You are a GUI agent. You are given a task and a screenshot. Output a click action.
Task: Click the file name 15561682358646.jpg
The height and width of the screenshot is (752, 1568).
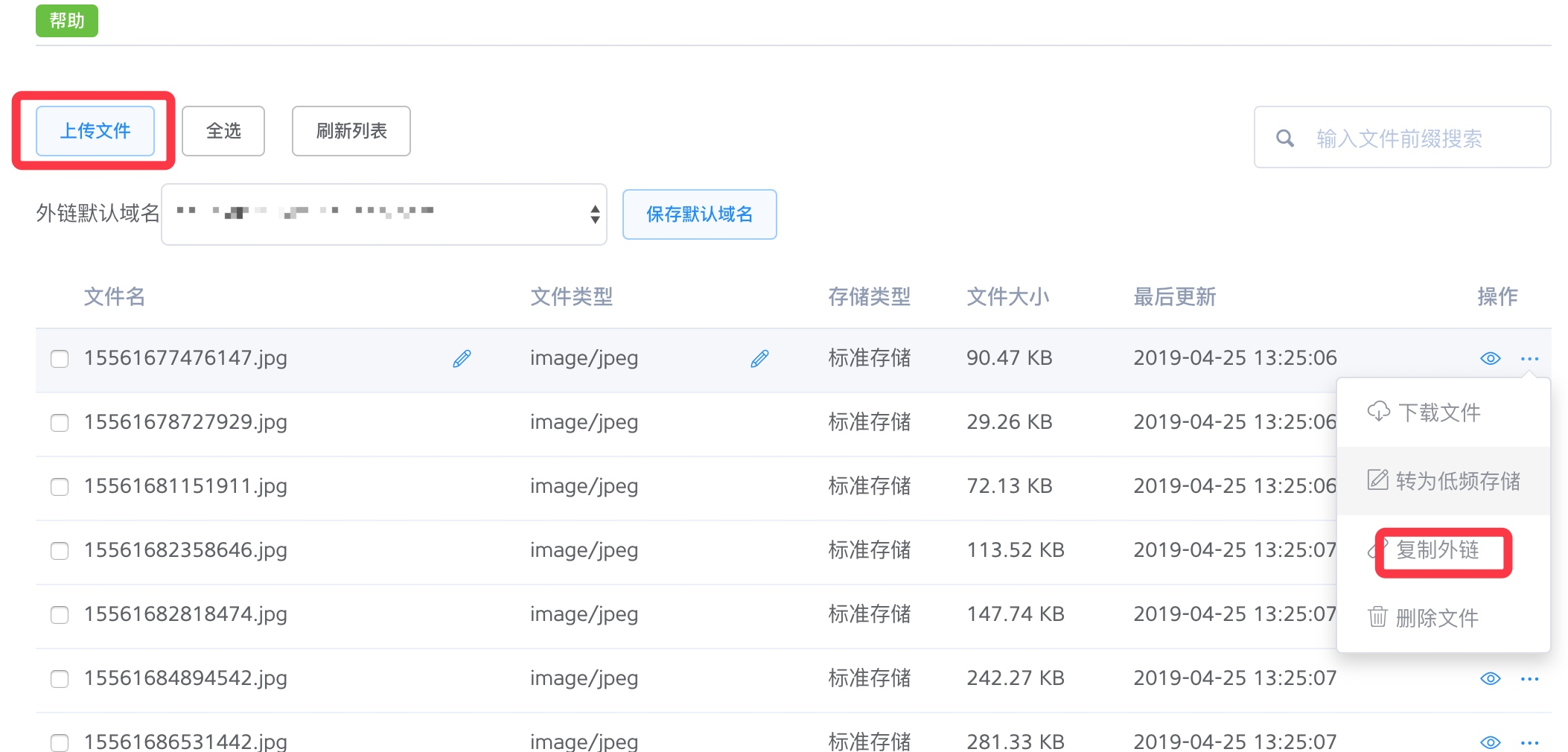click(x=185, y=551)
